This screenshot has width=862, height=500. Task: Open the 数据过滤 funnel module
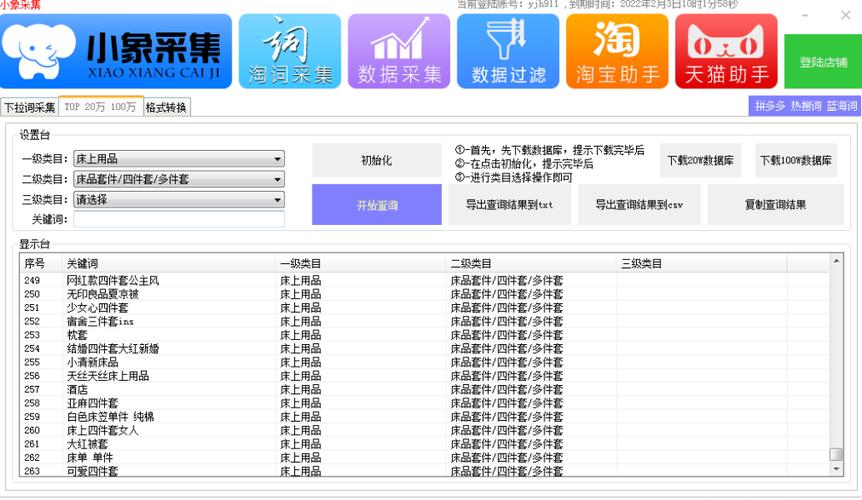pyautogui.click(x=508, y=51)
